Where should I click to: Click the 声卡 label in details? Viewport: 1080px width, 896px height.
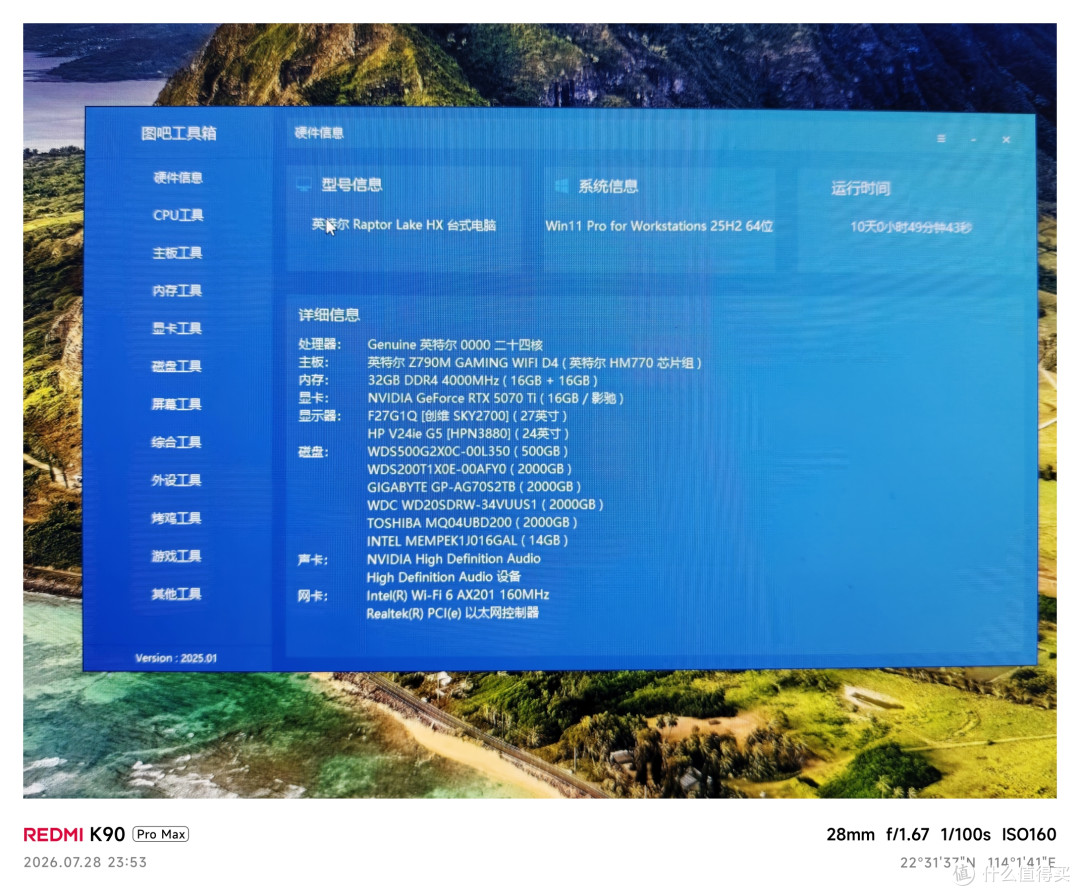[x=313, y=560]
